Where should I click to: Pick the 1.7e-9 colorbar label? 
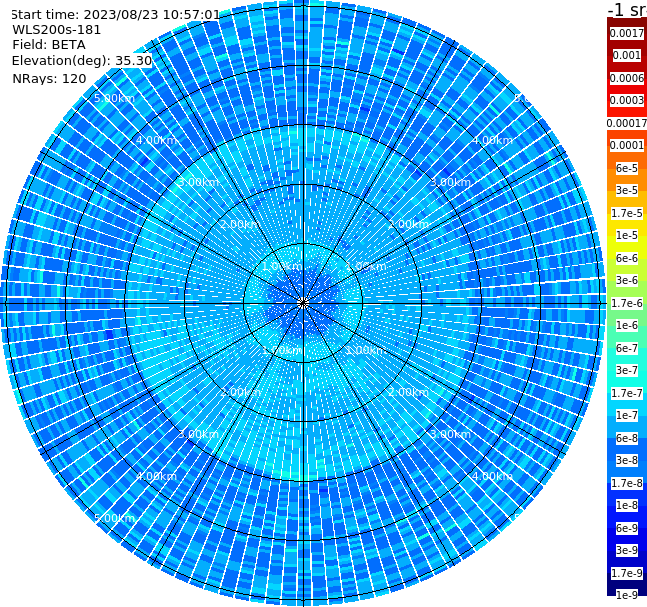(627, 573)
